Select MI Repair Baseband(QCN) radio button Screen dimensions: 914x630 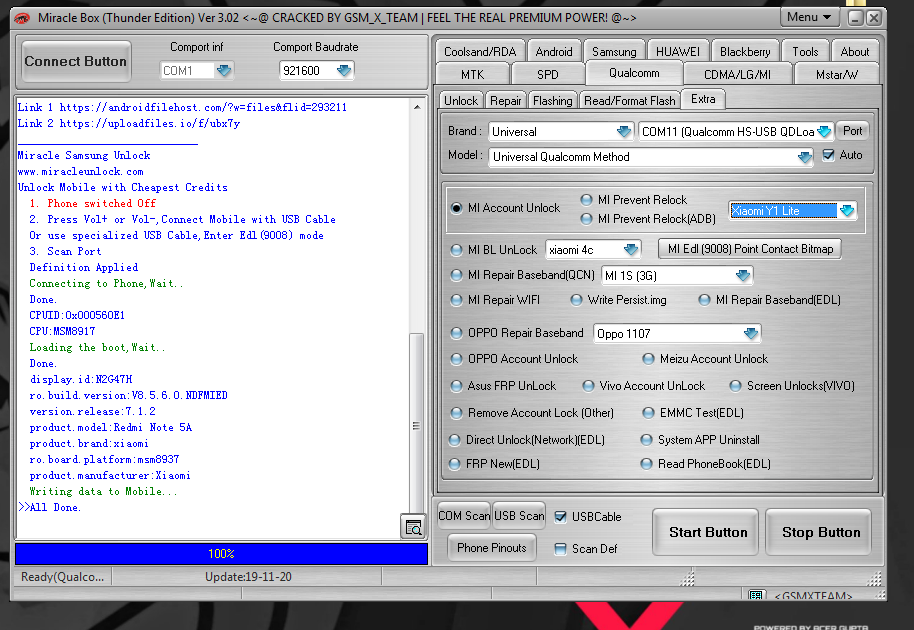point(456,274)
